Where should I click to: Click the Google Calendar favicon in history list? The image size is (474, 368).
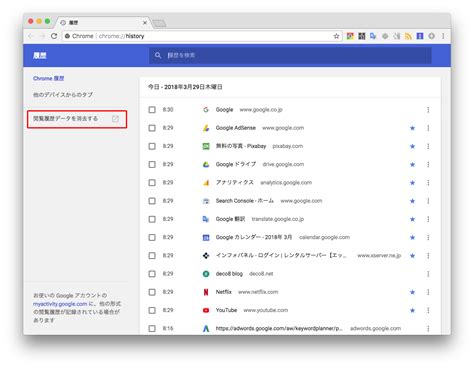click(206, 237)
